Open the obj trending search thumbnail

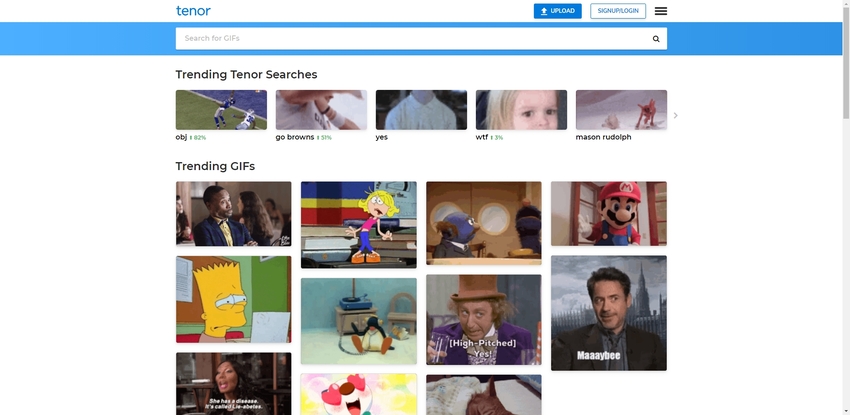coord(221,110)
